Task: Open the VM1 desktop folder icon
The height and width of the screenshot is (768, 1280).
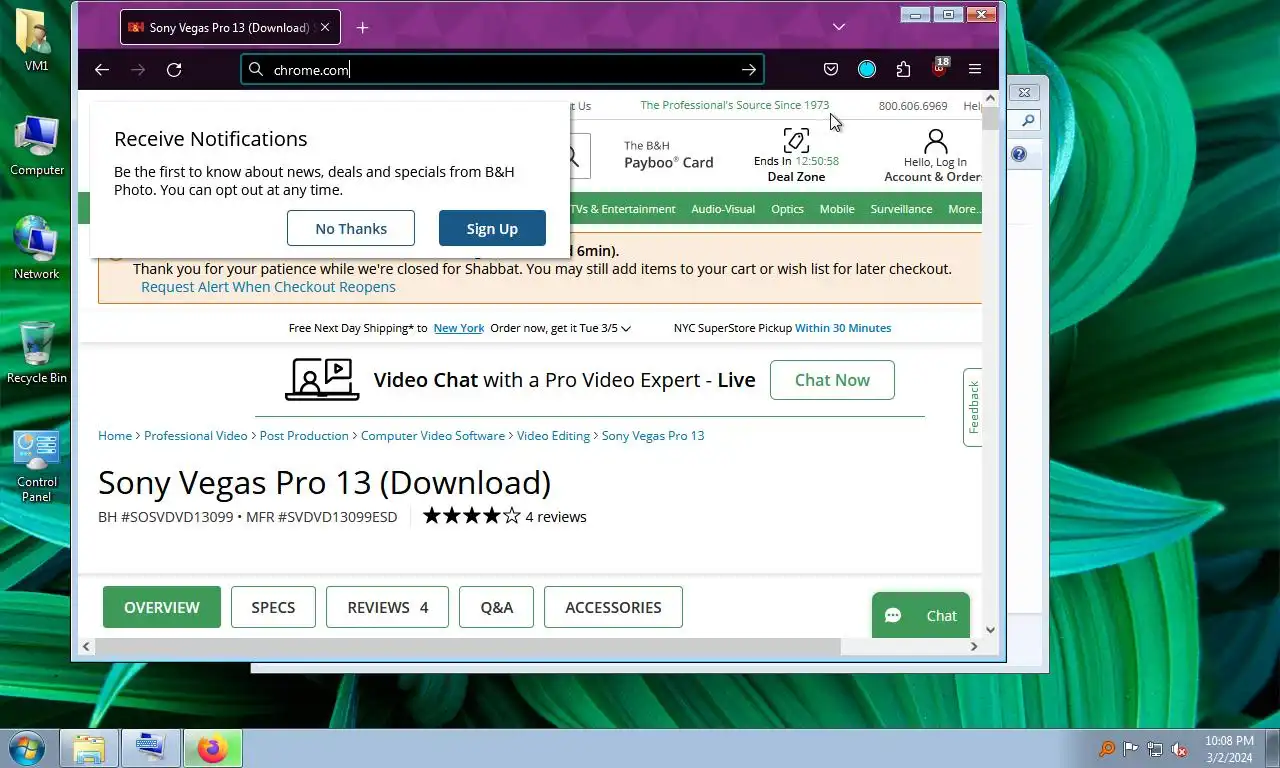Action: pos(37,40)
